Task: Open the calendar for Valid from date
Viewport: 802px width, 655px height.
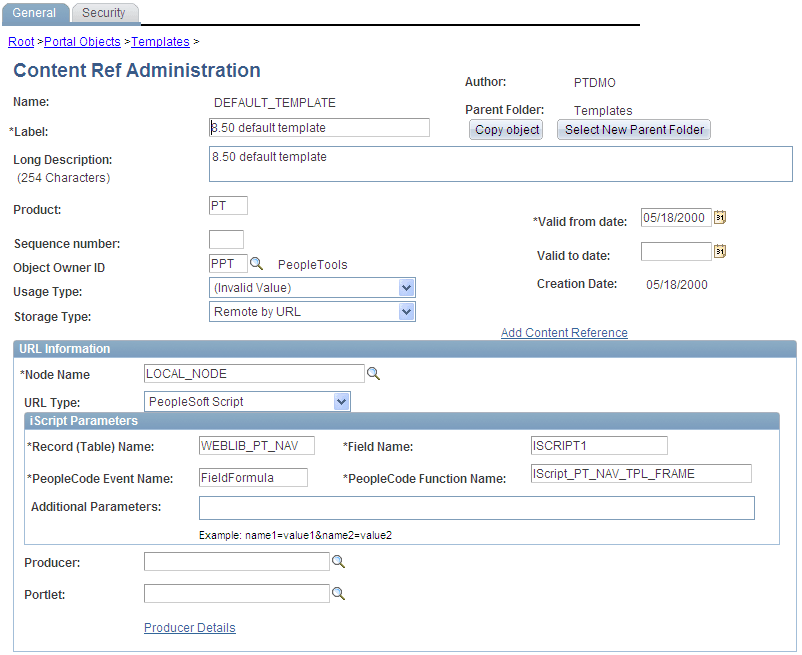Action: [x=719, y=217]
